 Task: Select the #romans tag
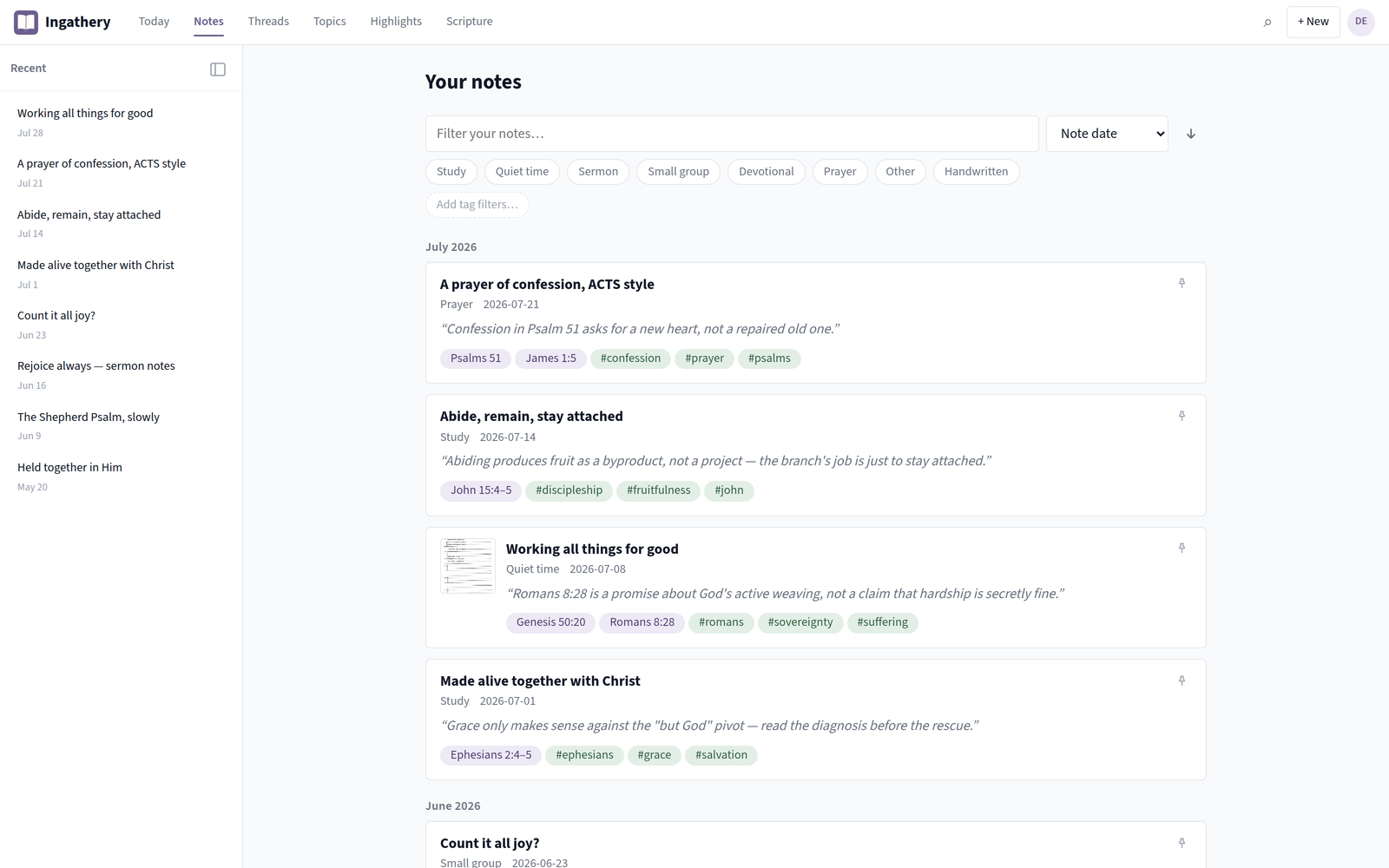coord(721,622)
